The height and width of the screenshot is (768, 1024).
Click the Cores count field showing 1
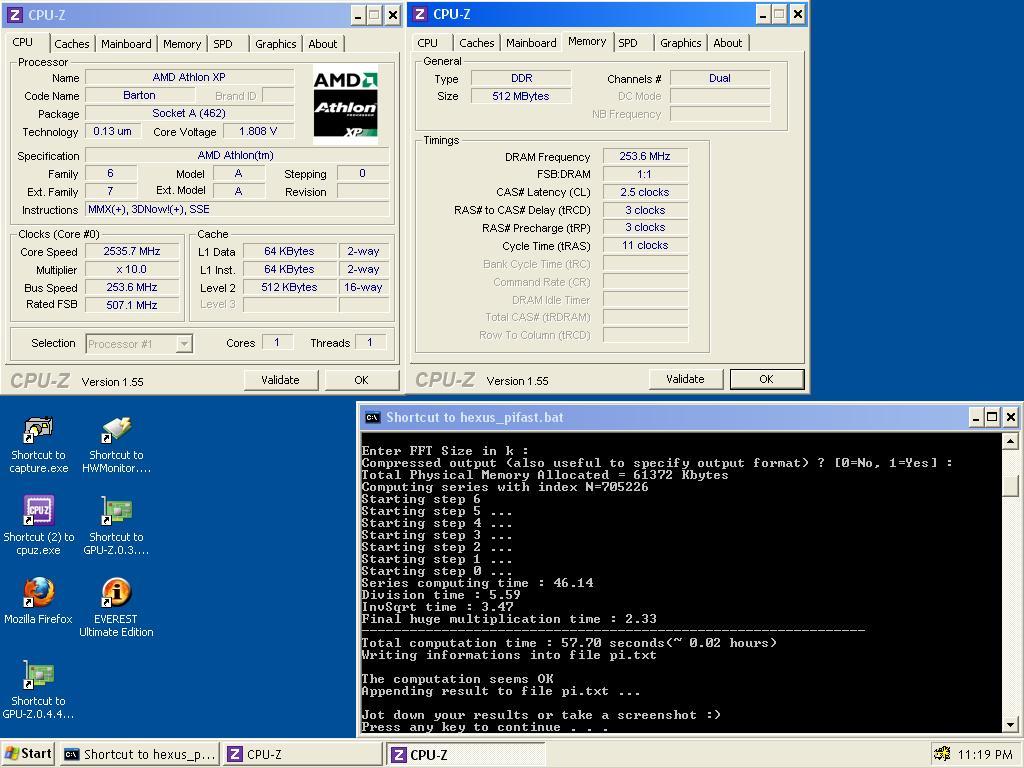point(277,343)
